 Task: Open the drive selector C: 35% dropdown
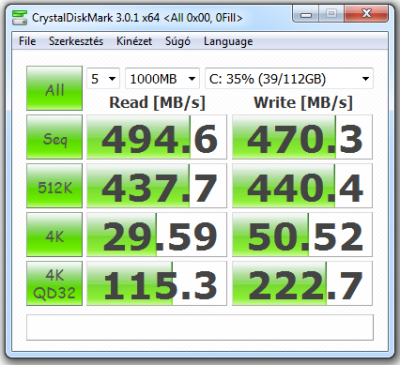[x=289, y=79]
